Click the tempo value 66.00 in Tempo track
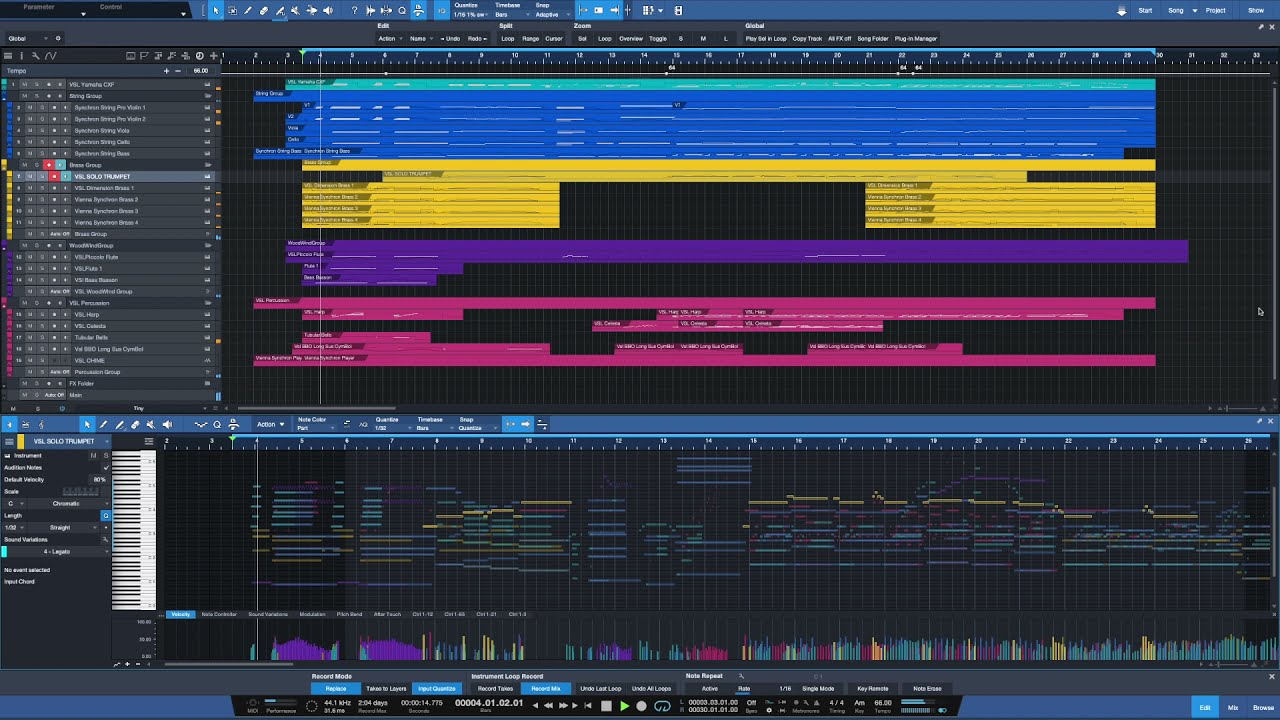The width and height of the screenshot is (1280, 720). [201, 71]
